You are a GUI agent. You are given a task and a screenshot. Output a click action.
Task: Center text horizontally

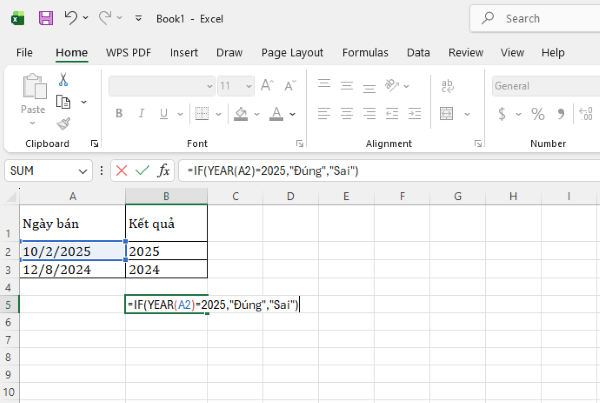pos(347,114)
